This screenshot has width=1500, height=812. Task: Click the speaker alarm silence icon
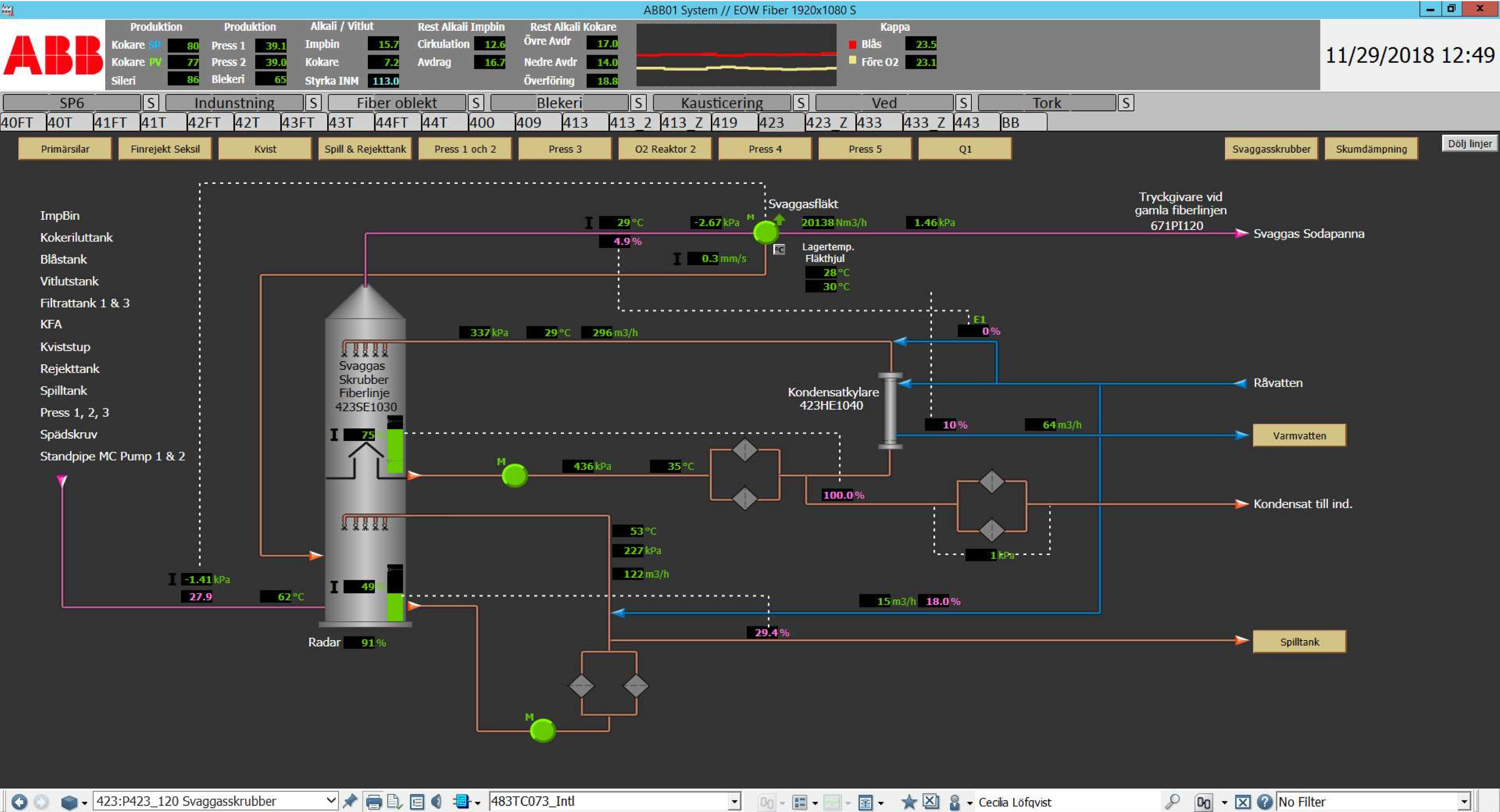click(x=437, y=801)
